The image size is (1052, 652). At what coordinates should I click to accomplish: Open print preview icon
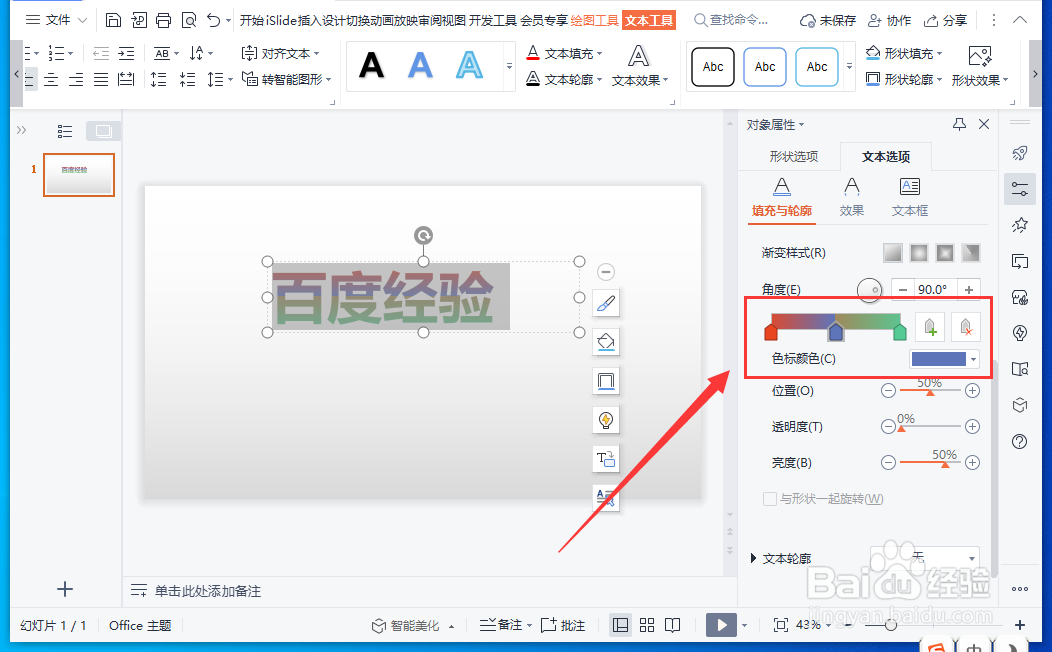point(189,20)
